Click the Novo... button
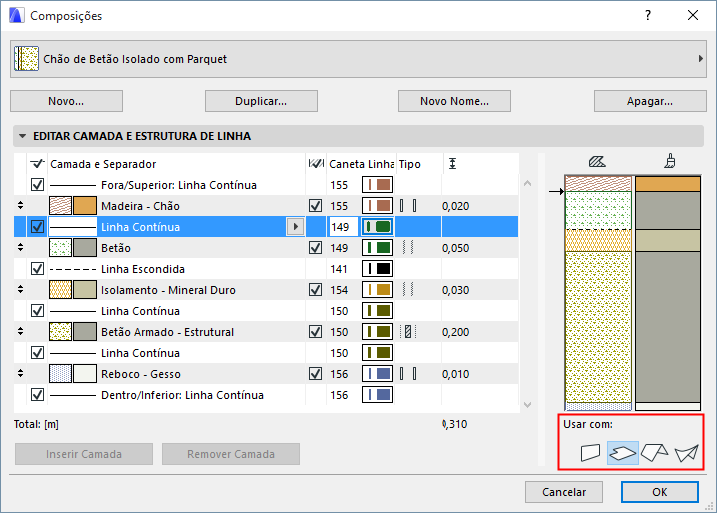This screenshot has width=717, height=513. coord(66,101)
